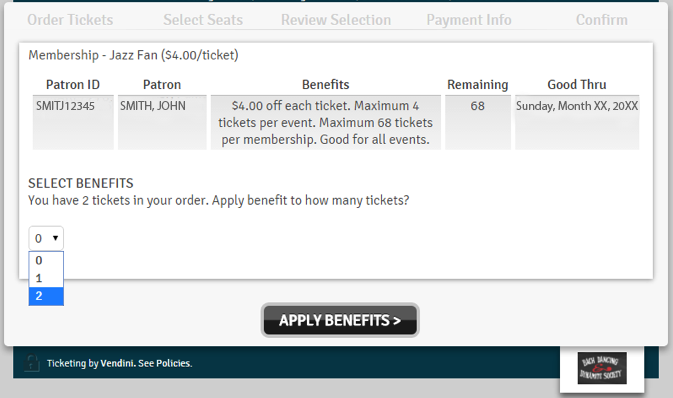
Task: Open the Vendini link in footer
Action: (117, 363)
